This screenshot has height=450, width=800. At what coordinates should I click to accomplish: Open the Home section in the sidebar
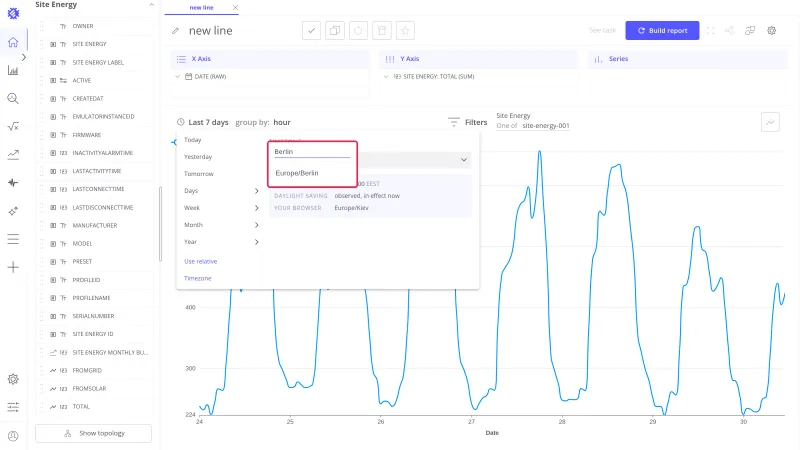[13, 42]
